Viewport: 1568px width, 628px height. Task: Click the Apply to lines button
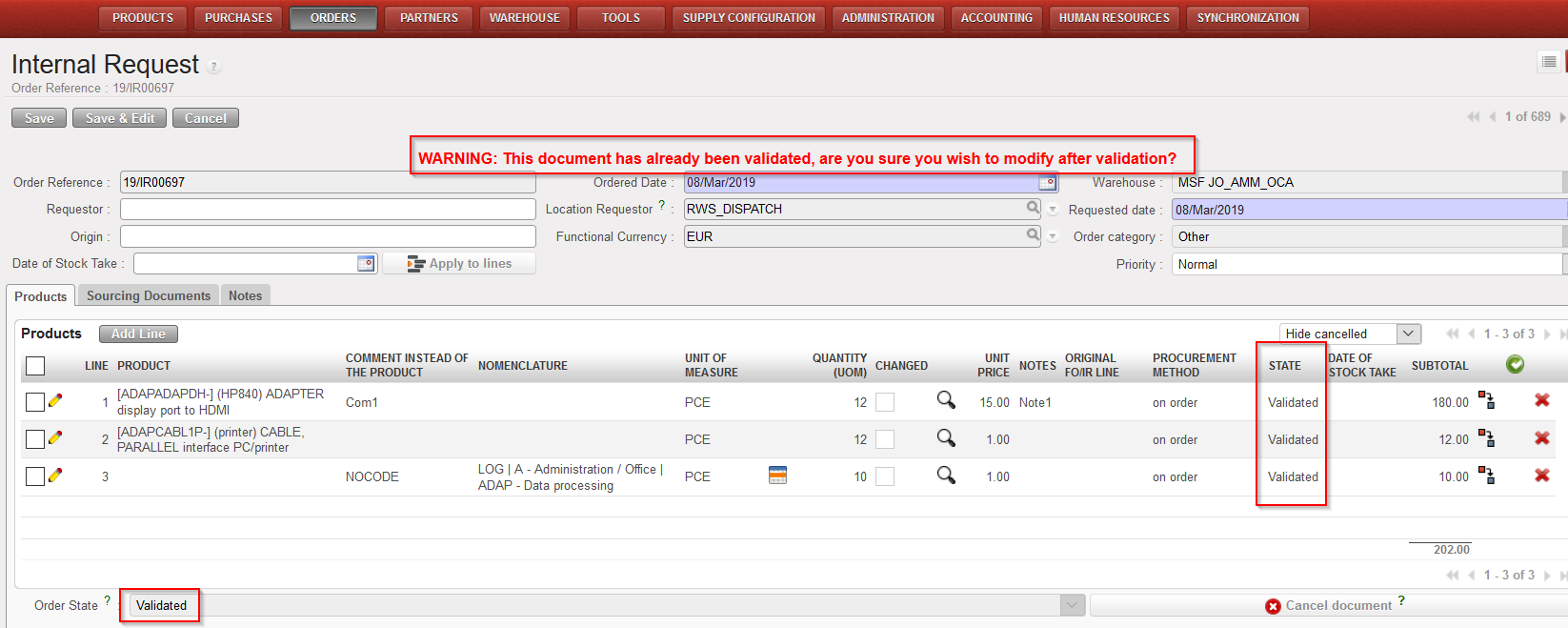(459, 263)
